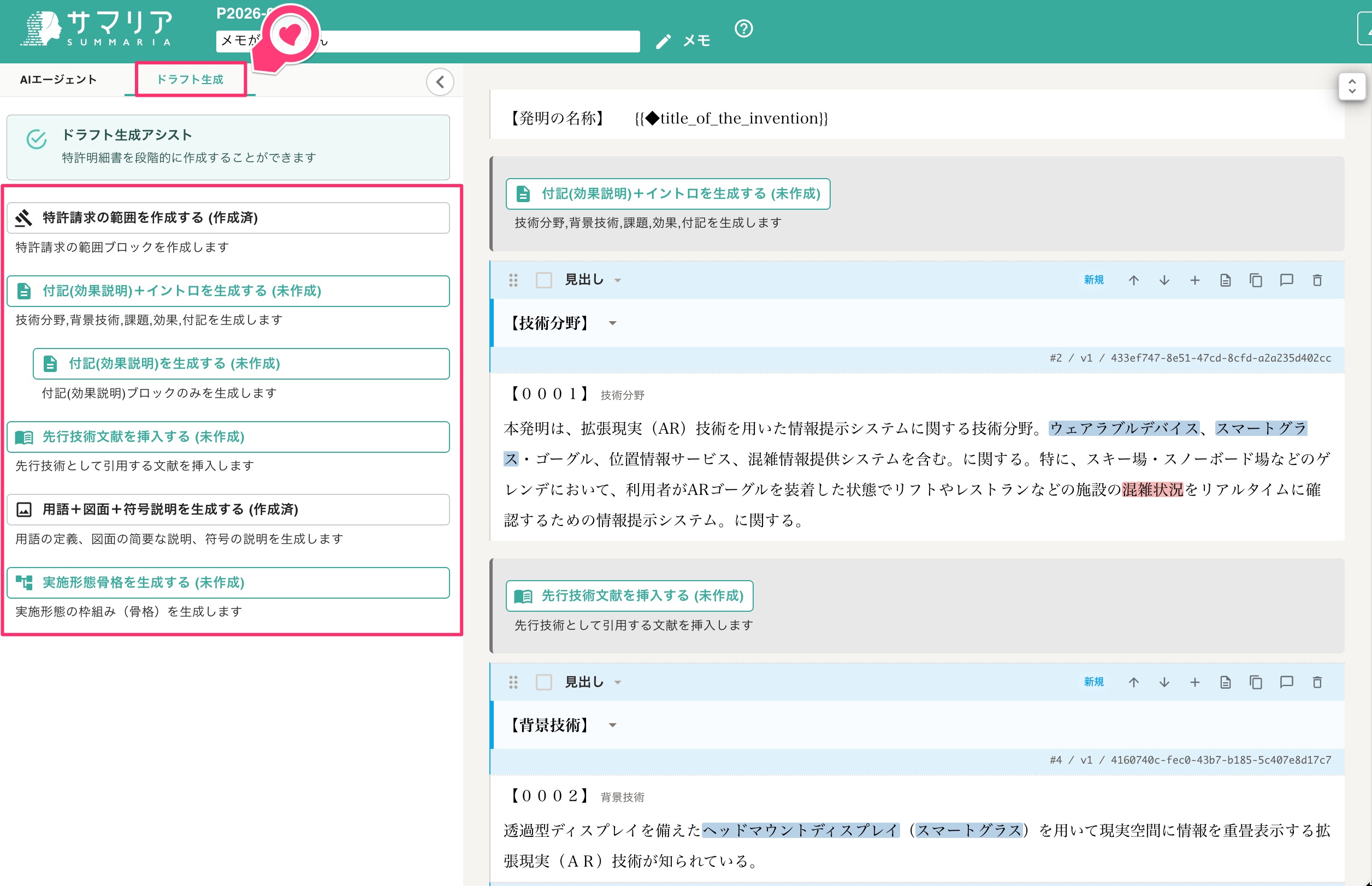Image resolution: width=1372 pixels, height=886 pixels.
Task: Switch to the ドラフト生成 tab
Action: pyautogui.click(x=190, y=79)
